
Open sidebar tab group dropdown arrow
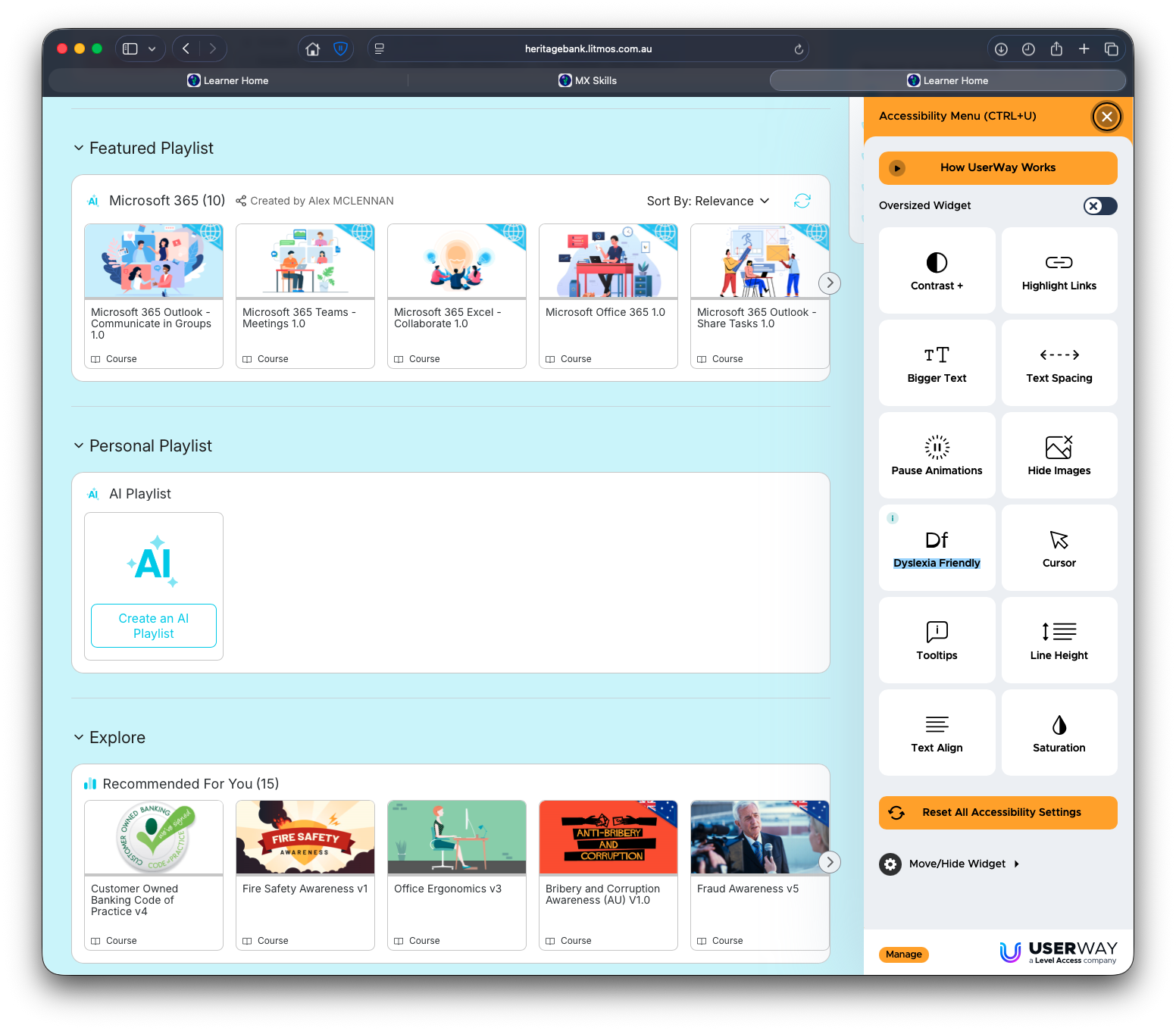coord(152,48)
